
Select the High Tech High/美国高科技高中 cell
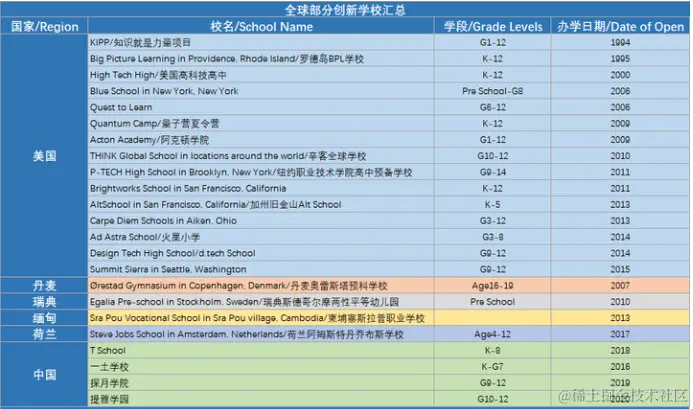pyautogui.click(x=261, y=75)
